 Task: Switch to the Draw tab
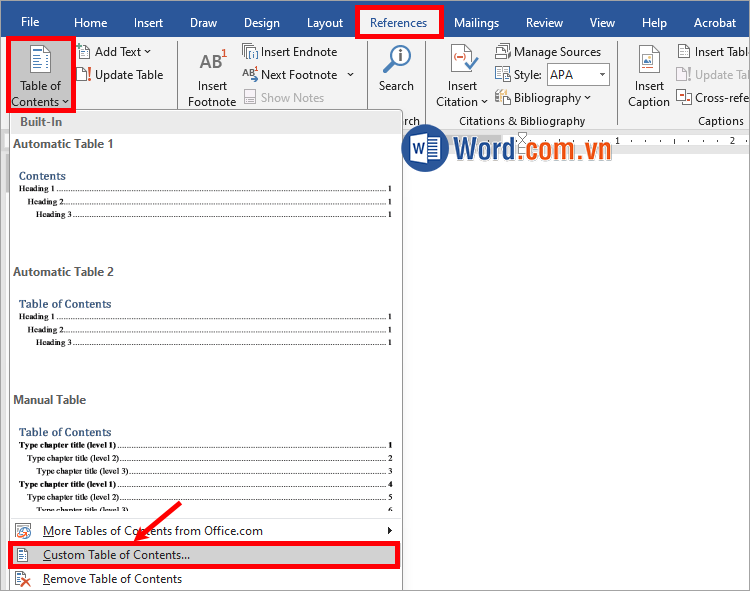(x=203, y=22)
